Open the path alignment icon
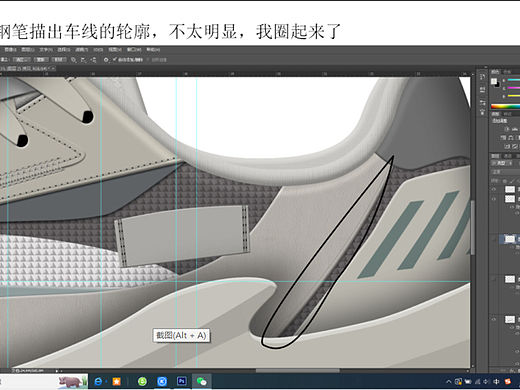The height and width of the screenshot is (390, 520). (84, 60)
